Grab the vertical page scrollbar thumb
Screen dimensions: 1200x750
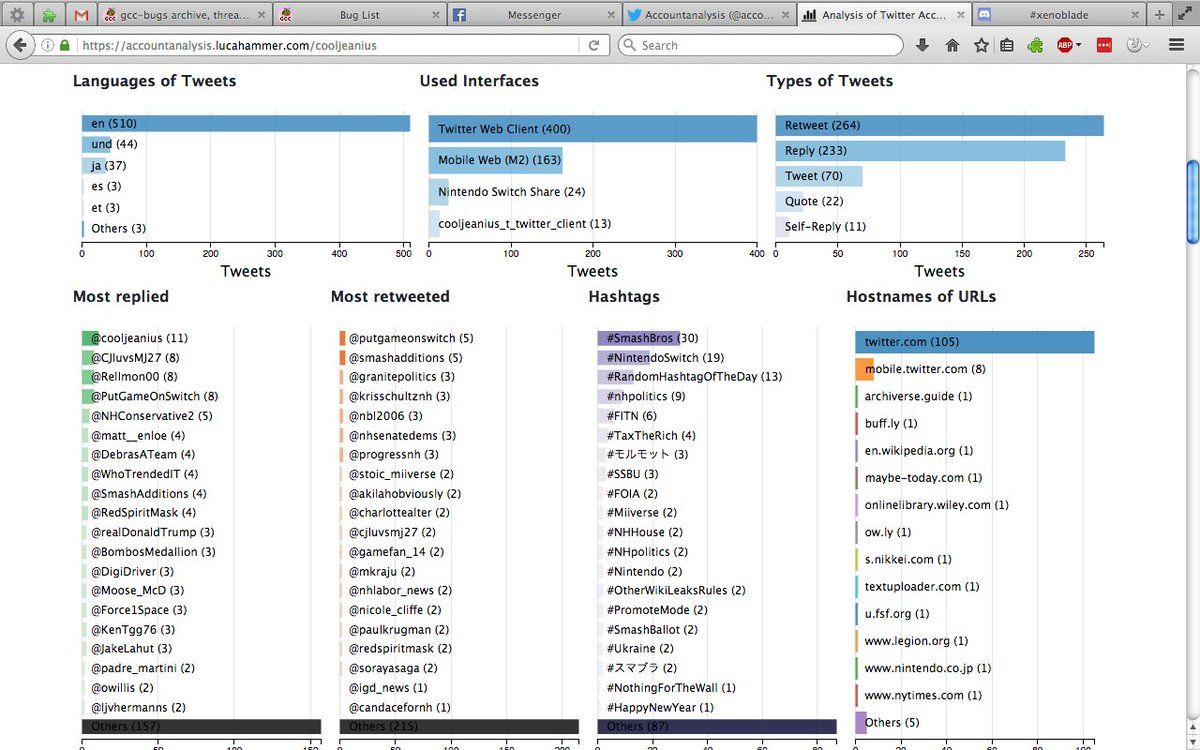[x=1192, y=200]
